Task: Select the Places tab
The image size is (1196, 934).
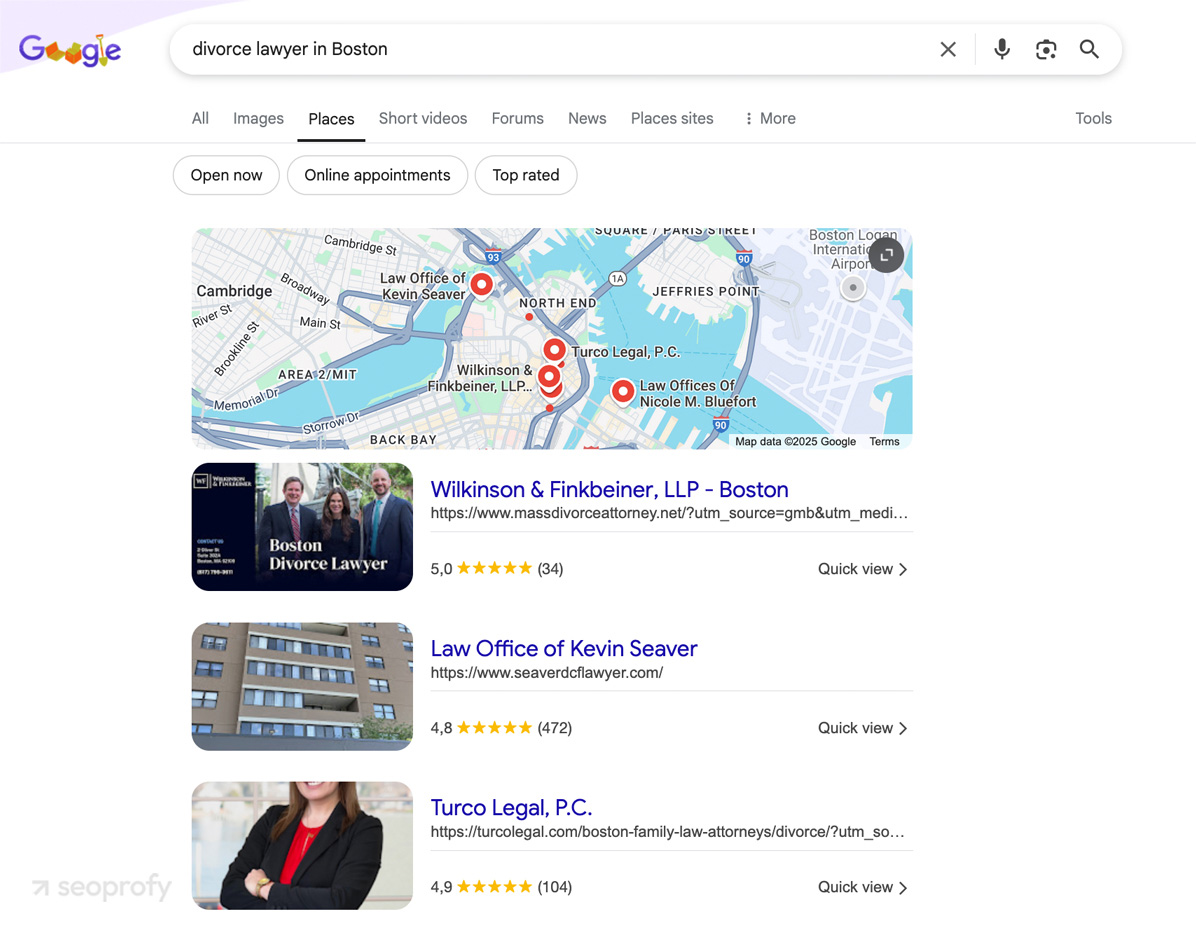Action: pyautogui.click(x=331, y=119)
